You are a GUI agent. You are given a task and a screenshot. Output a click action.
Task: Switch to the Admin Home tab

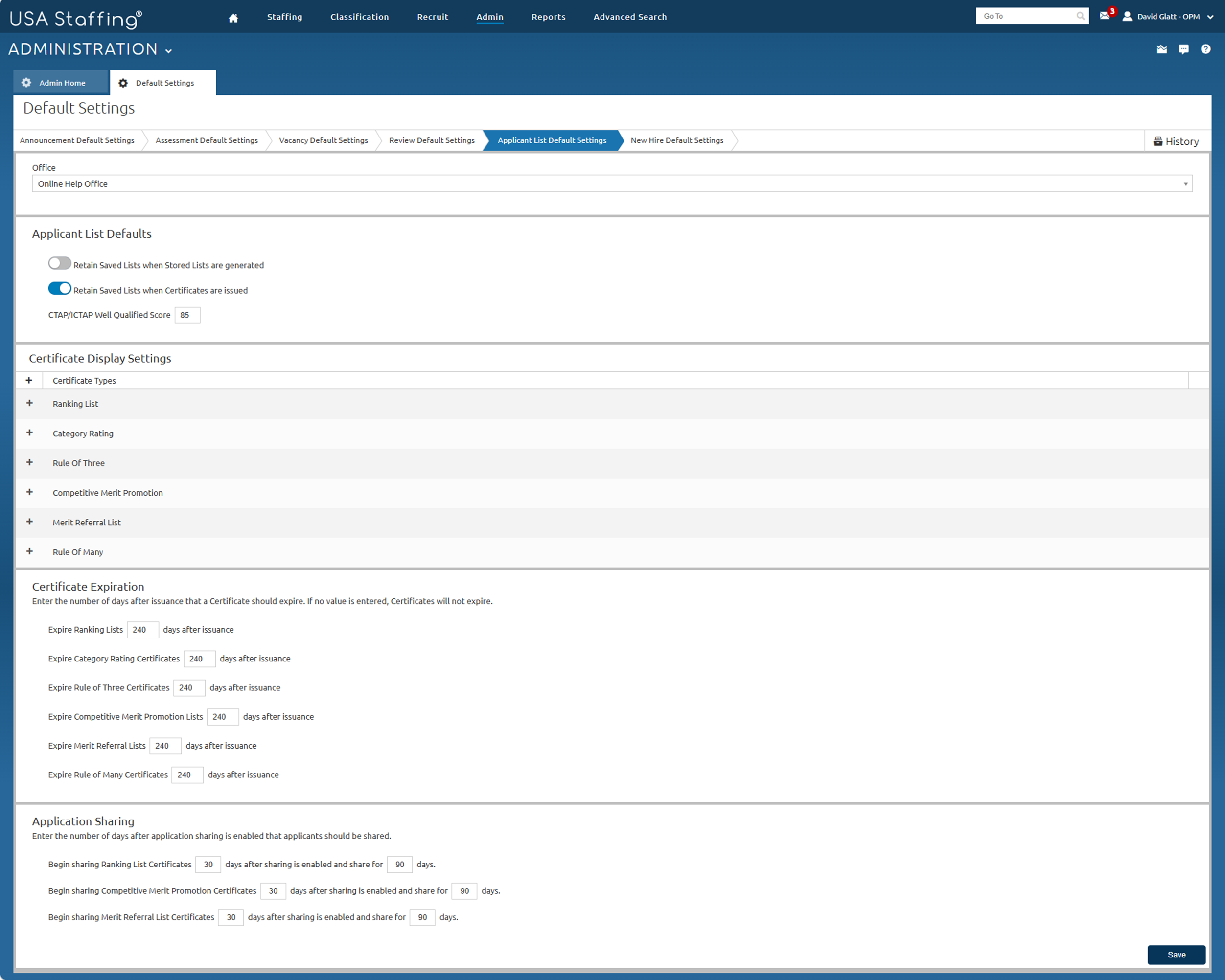(x=61, y=83)
